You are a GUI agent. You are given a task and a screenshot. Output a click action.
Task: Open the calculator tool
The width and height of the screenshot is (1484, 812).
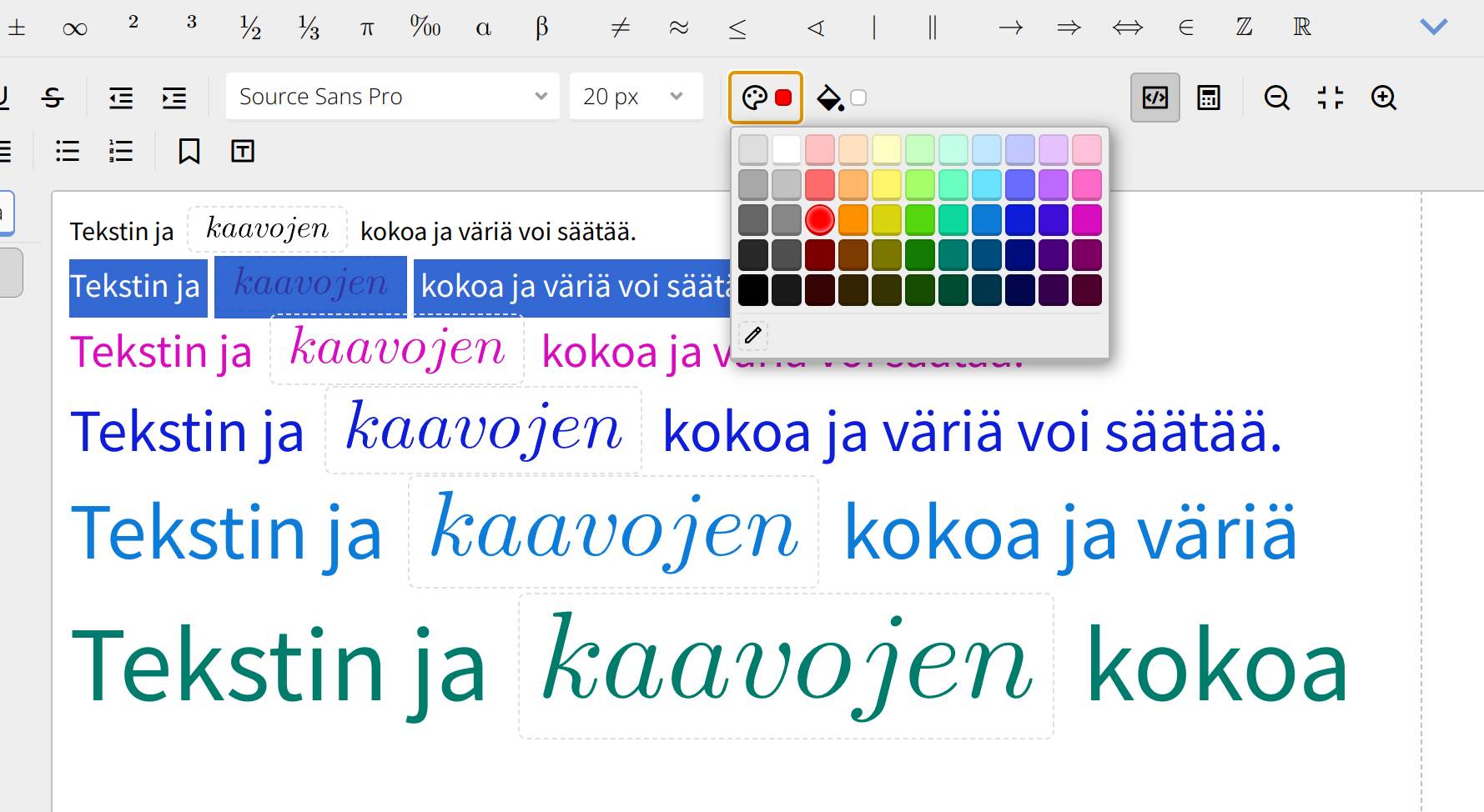point(1209,98)
